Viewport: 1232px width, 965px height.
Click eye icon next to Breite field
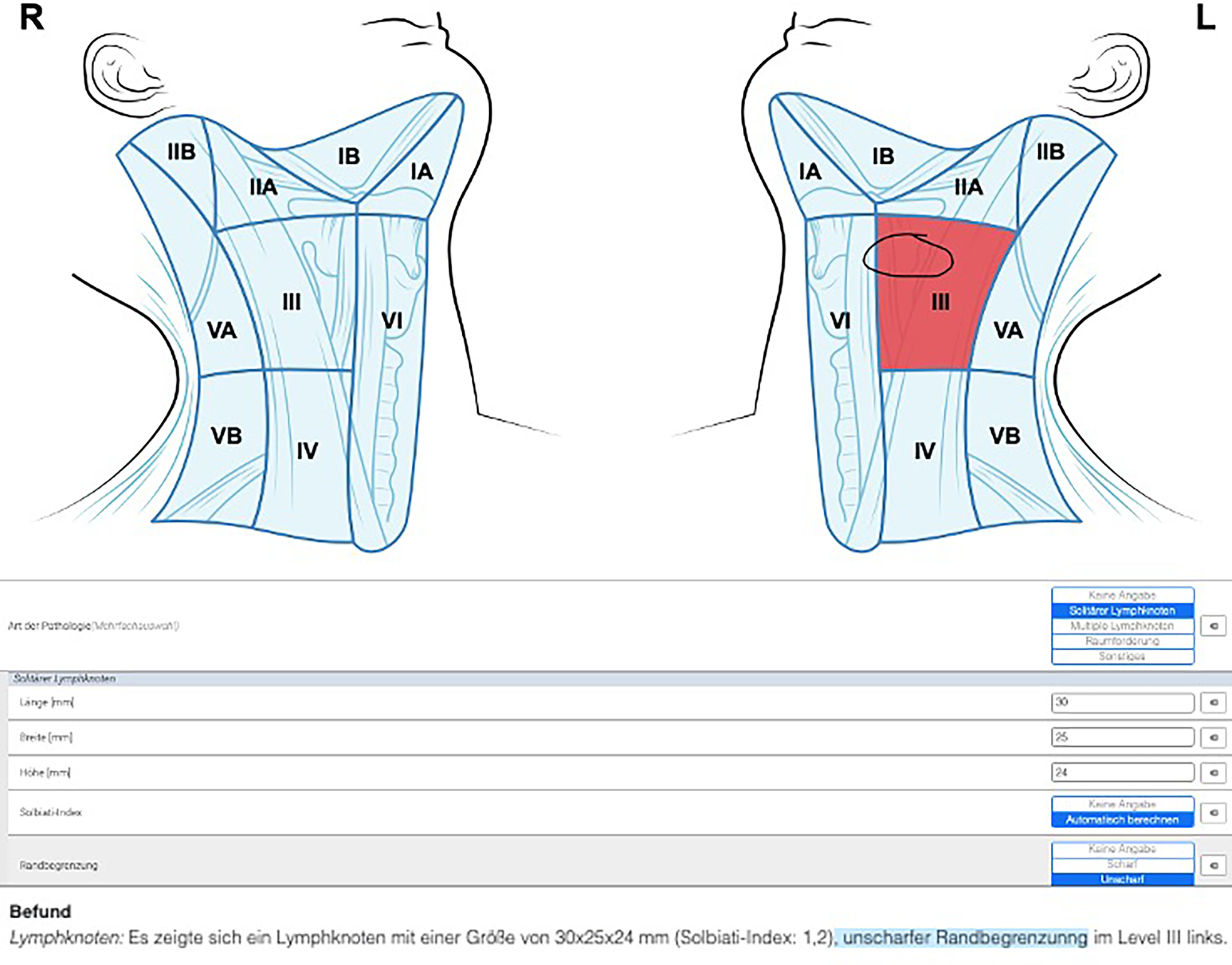coord(1213,737)
